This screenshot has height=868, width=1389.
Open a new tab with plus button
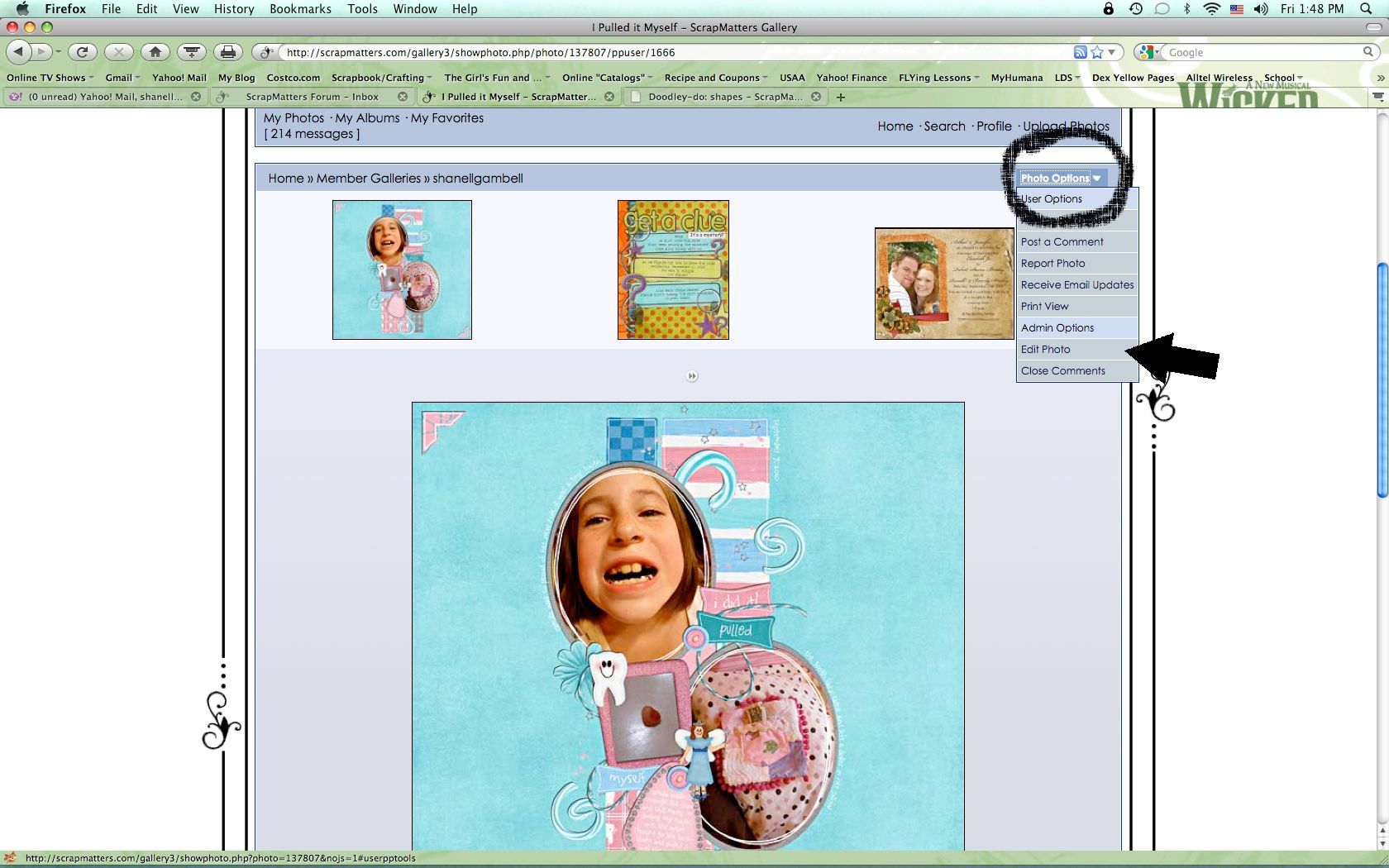(x=841, y=97)
